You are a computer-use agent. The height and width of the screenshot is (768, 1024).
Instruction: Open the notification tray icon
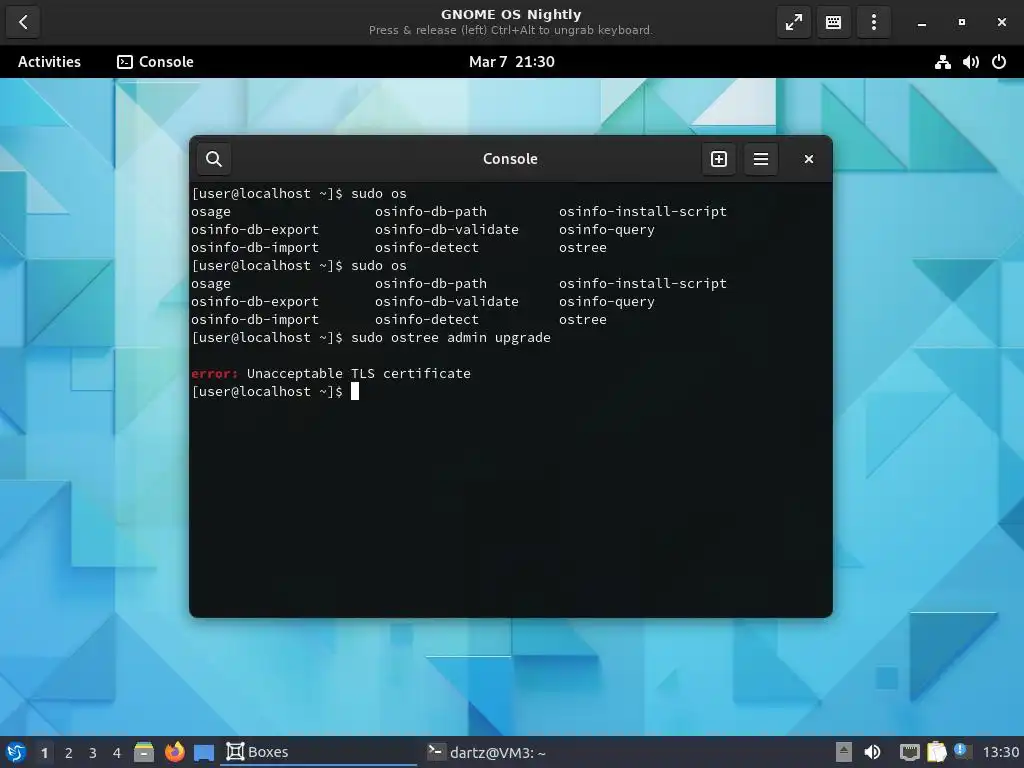[961, 751]
